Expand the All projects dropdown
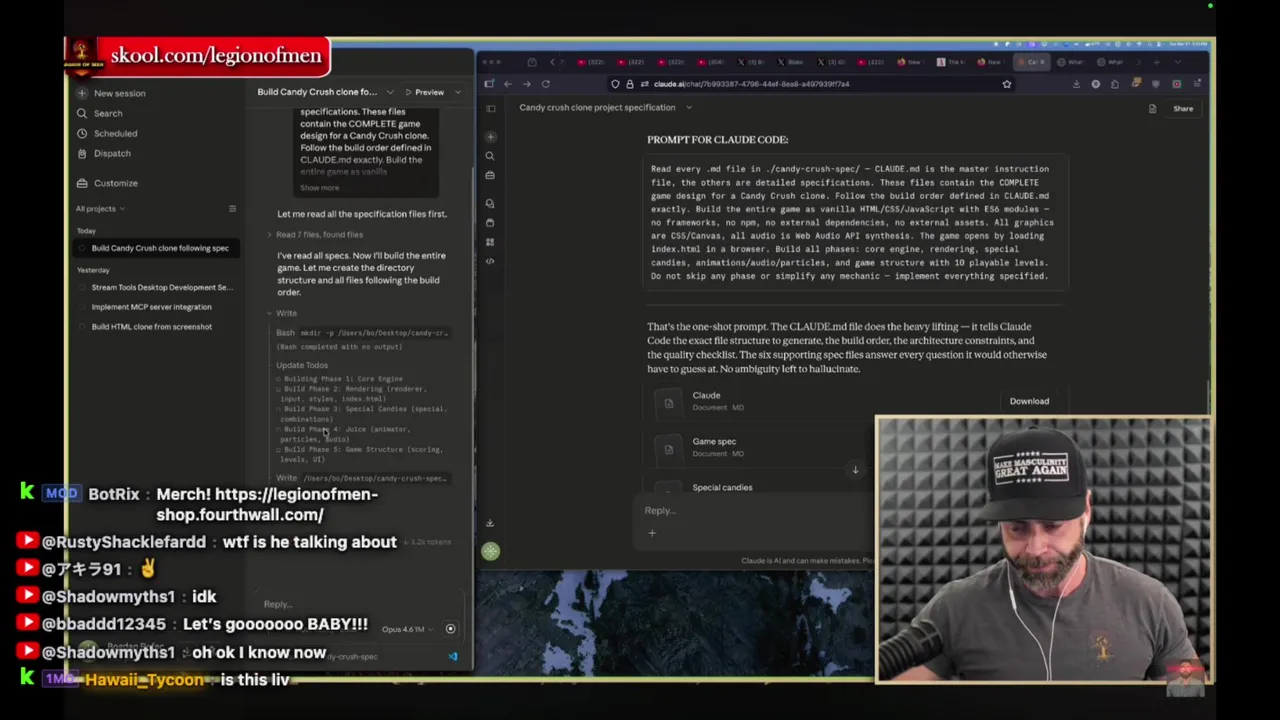 [x=100, y=209]
